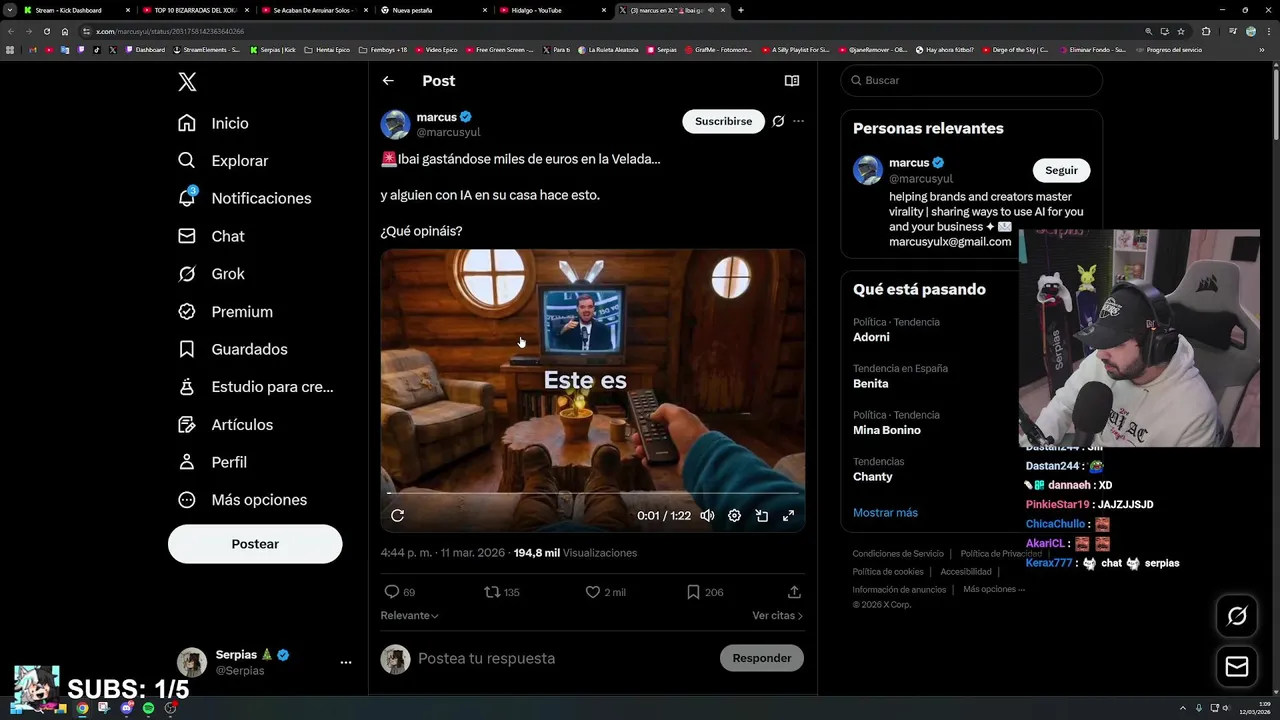Open marcus profile avatar in post
The width and height of the screenshot is (1280, 720).
(395, 124)
